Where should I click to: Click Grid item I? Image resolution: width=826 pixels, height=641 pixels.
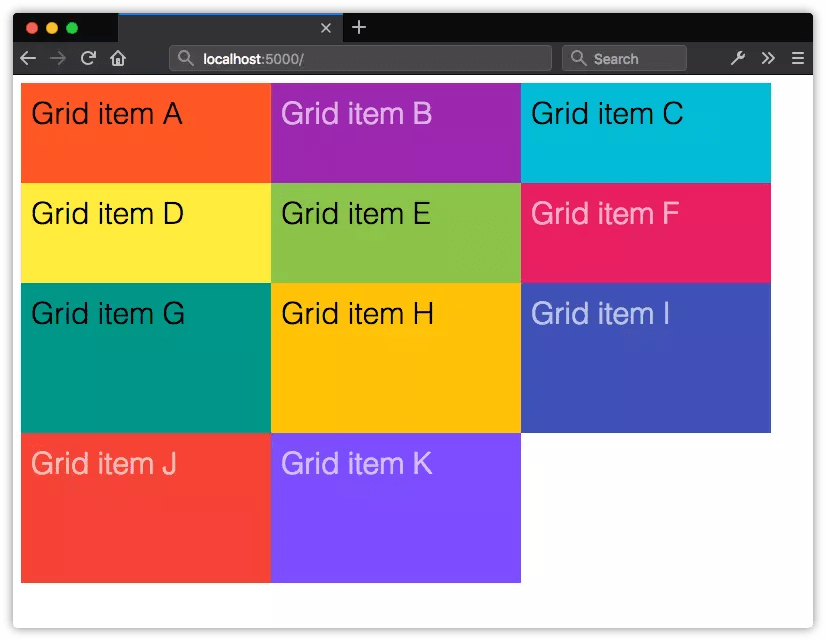tap(645, 358)
